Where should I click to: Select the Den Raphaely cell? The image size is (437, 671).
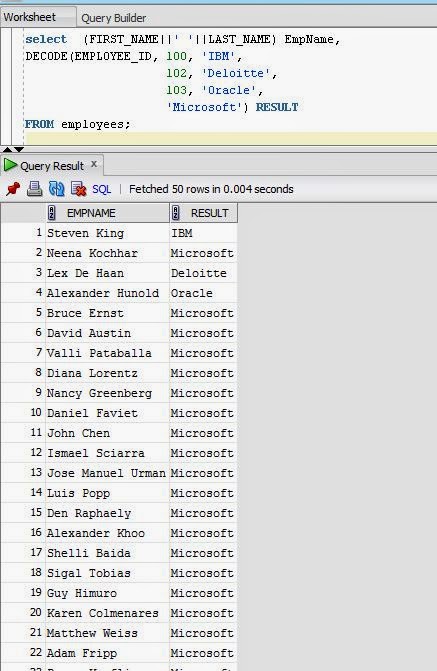107,513
